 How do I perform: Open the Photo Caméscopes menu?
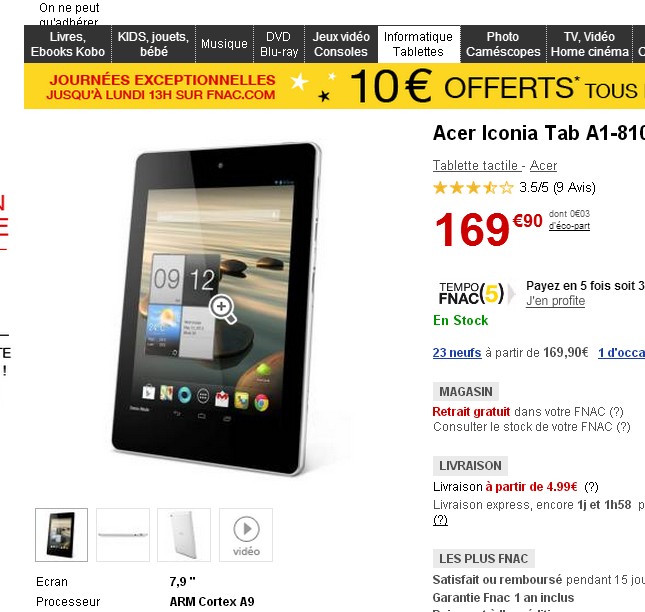[503, 44]
